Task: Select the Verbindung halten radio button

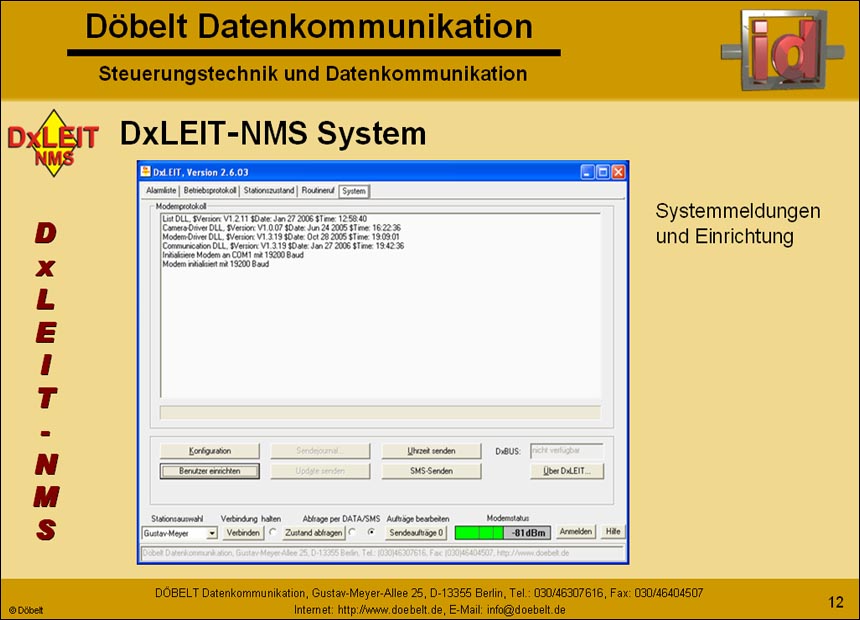Action: pyautogui.click(x=273, y=532)
